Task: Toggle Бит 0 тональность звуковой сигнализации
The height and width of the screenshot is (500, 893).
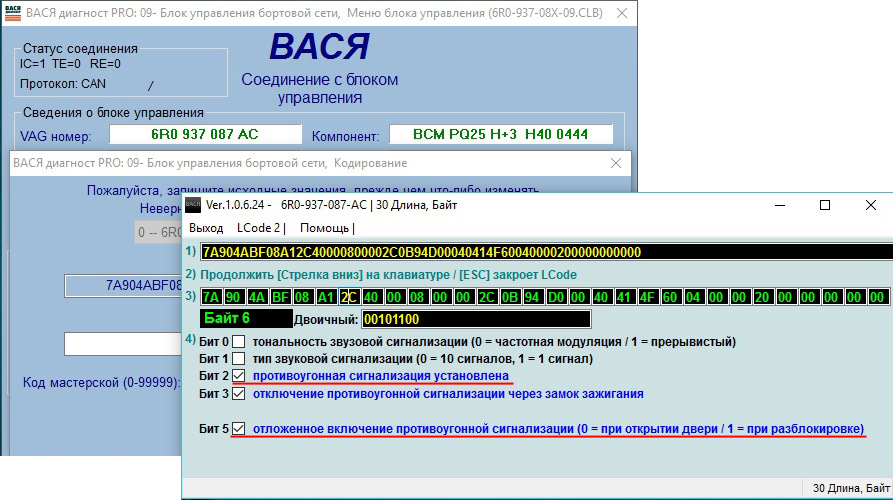Action: click(239, 342)
